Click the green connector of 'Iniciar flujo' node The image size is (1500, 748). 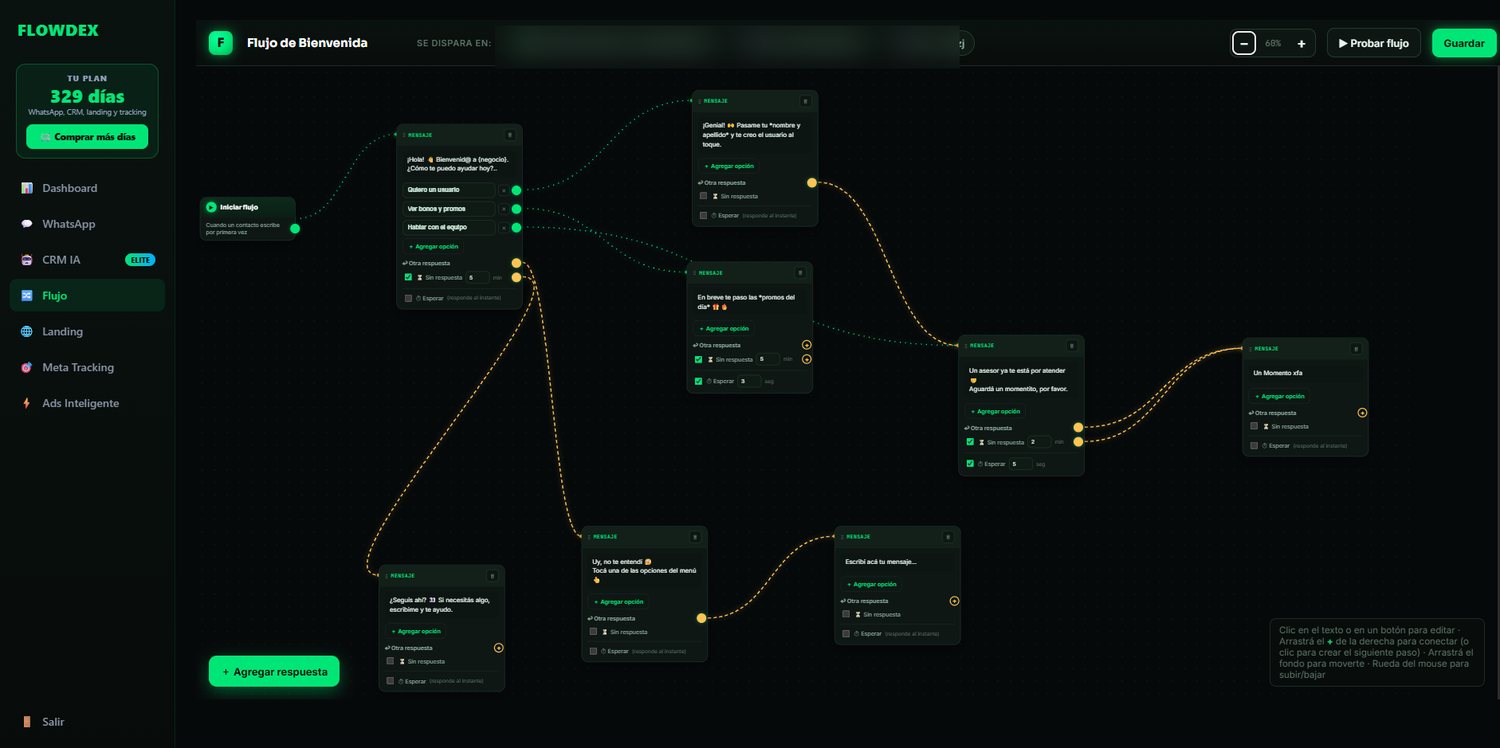click(294, 229)
